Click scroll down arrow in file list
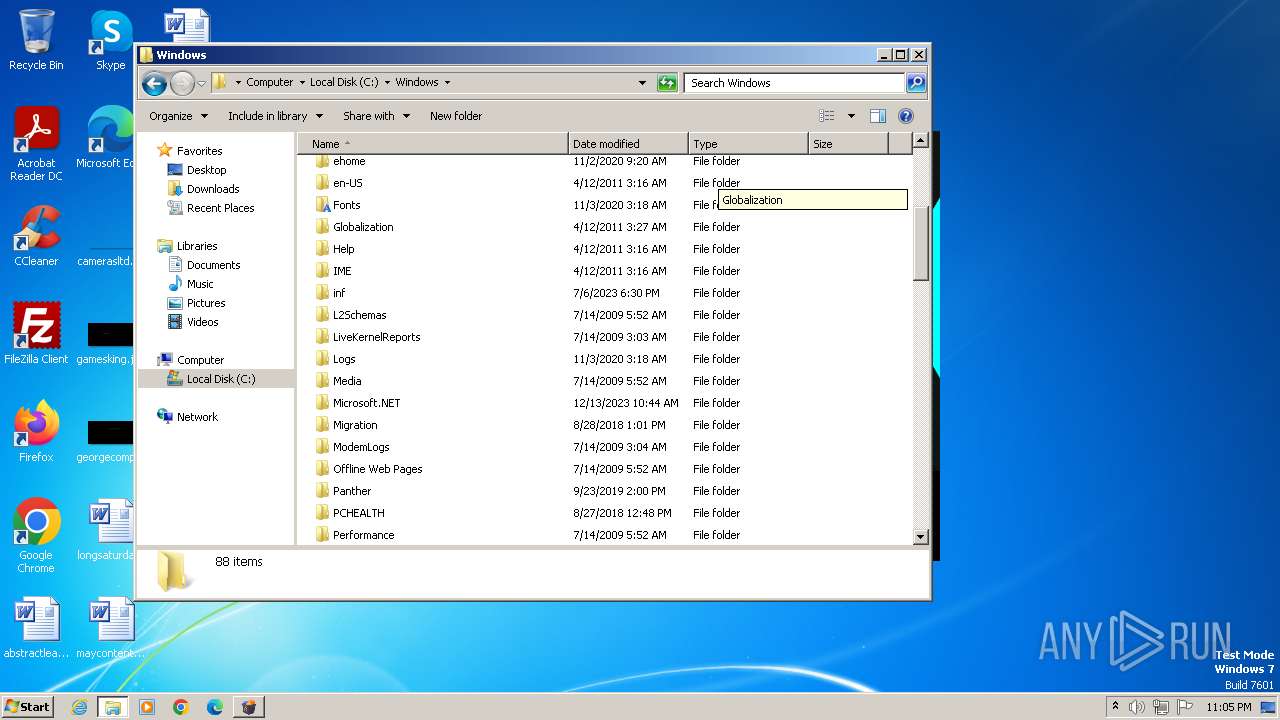This screenshot has height=720, width=1280. pyautogui.click(x=921, y=537)
